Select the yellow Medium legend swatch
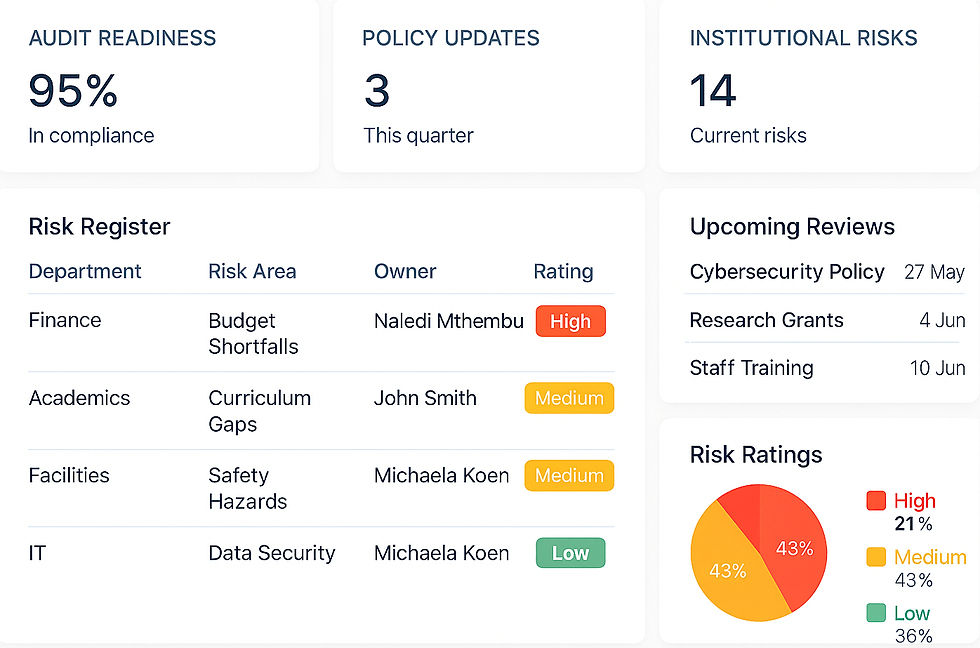This screenshot has height=648, width=980. 876,557
